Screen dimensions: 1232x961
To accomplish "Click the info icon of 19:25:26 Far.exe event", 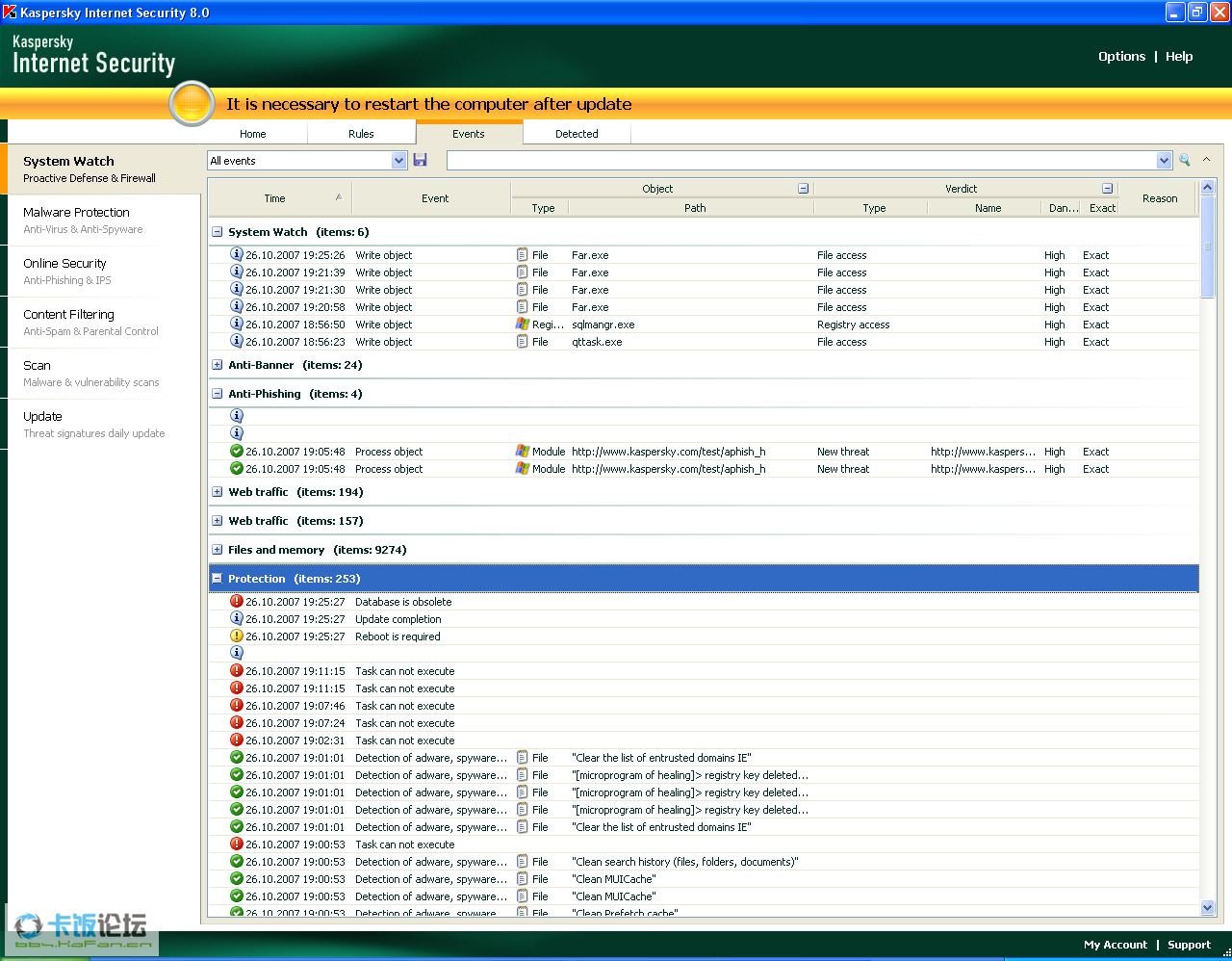I will pyautogui.click(x=237, y=254).
